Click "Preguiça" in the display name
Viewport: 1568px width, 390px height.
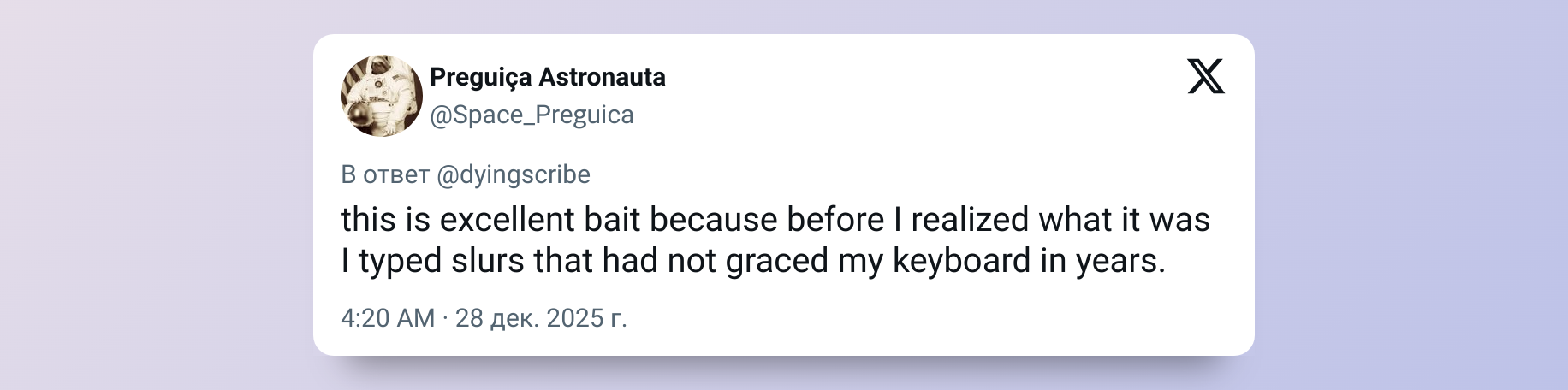[x=480, y=78]
